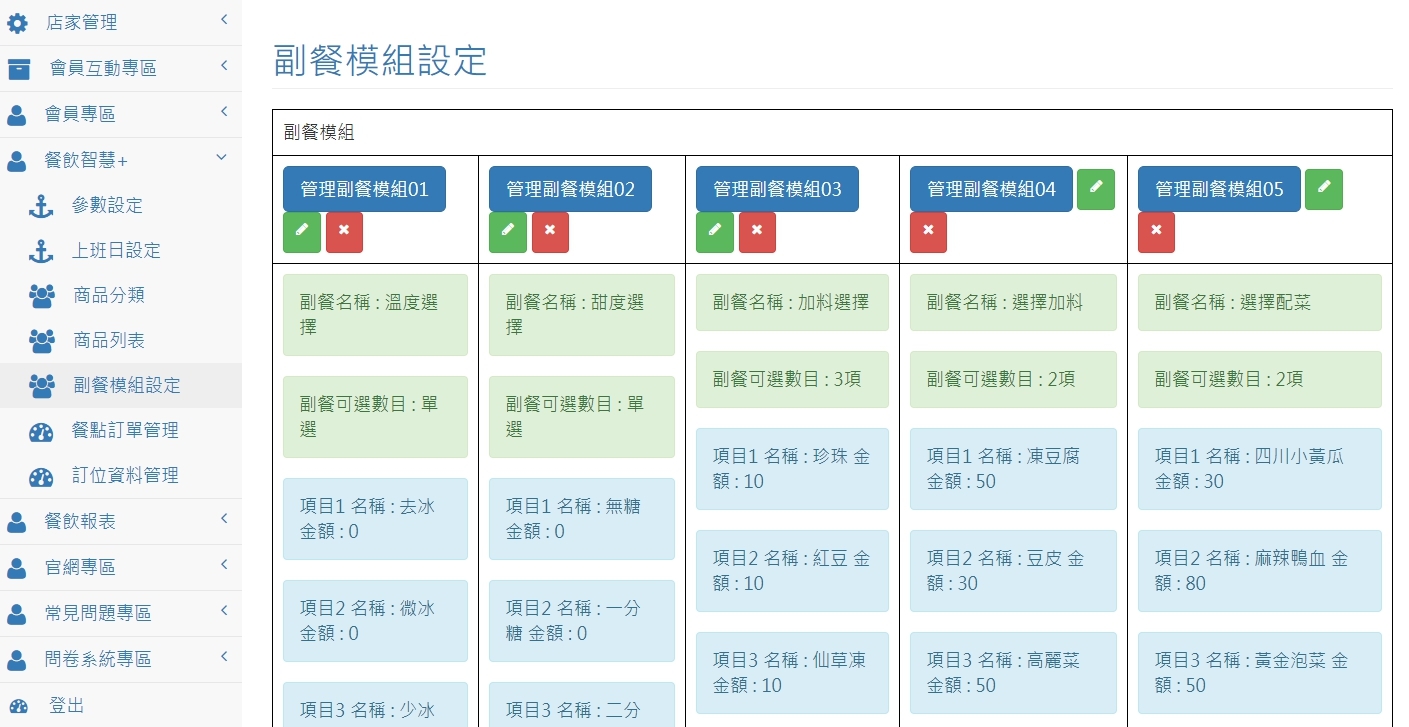The width and height of the screenshot is (1409, 727).
Task: Go to 商品列表 in the sidebar
Action: (121, 340)
